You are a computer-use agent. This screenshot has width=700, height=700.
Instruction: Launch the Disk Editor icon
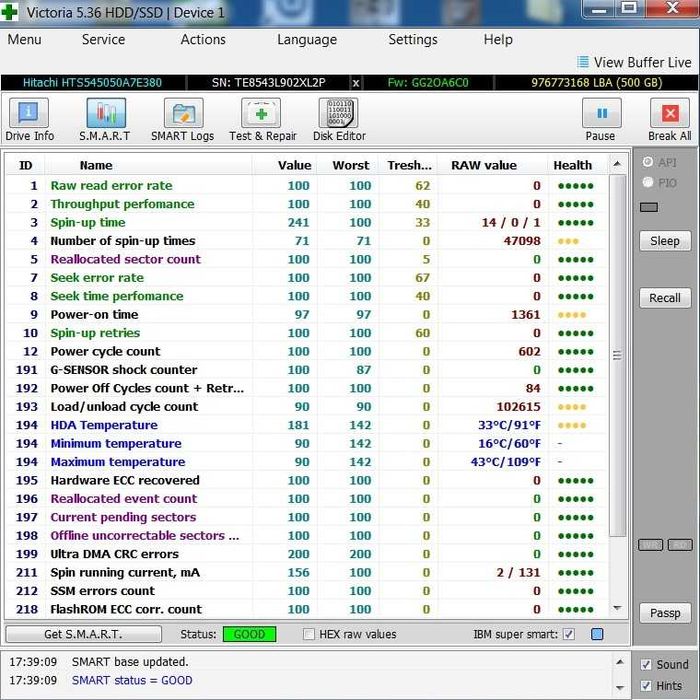click(338, 113)
